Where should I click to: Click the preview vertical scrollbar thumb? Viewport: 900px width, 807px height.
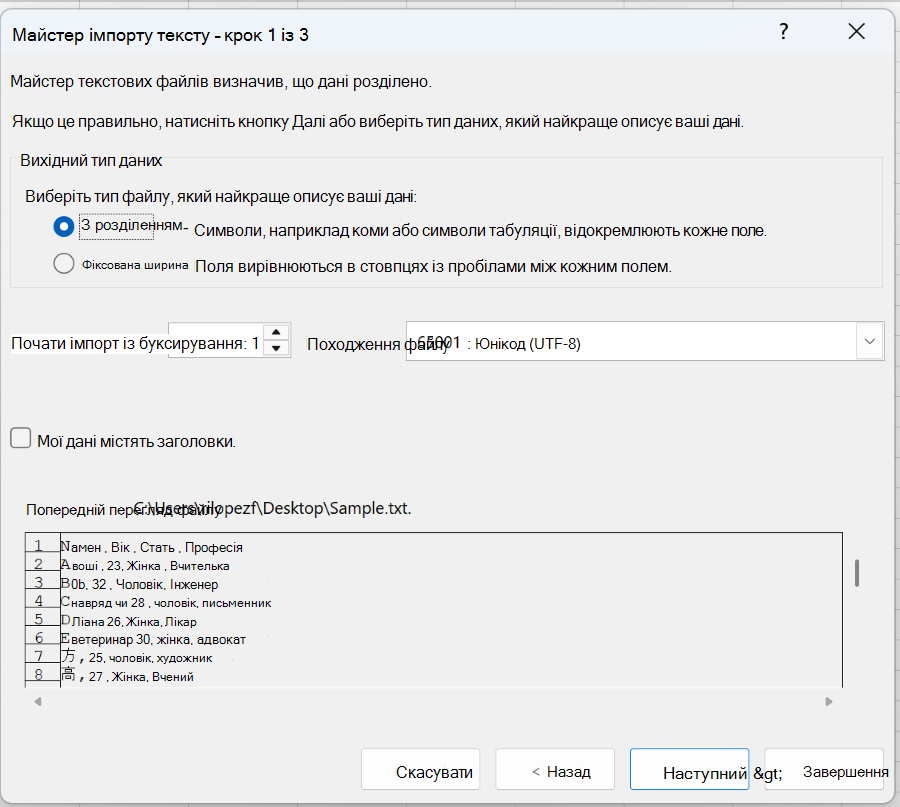tap(857, 573)
